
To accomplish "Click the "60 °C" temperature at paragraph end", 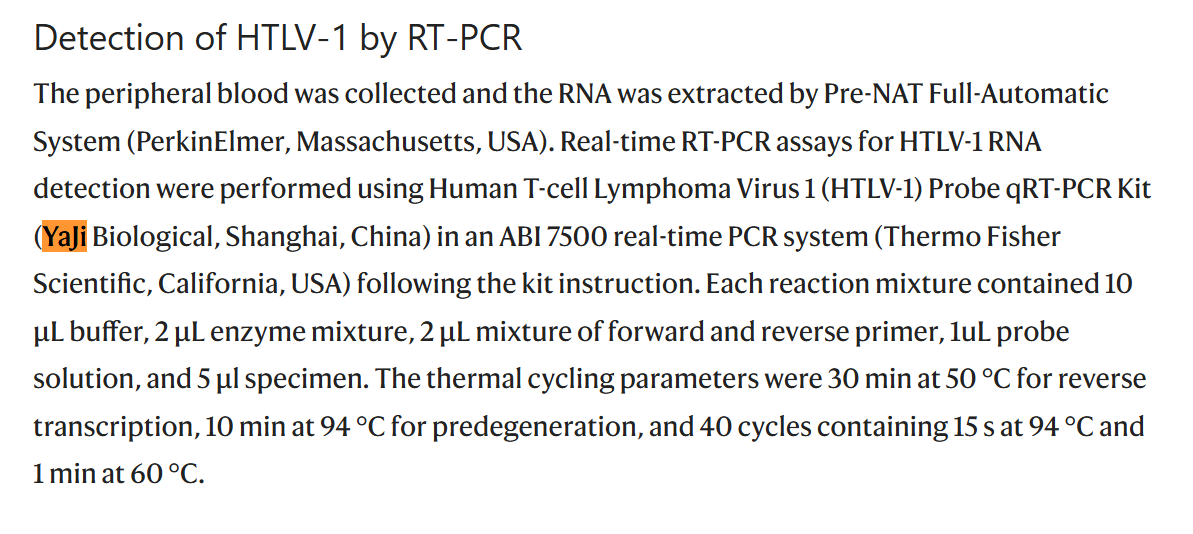I will 167,475.
